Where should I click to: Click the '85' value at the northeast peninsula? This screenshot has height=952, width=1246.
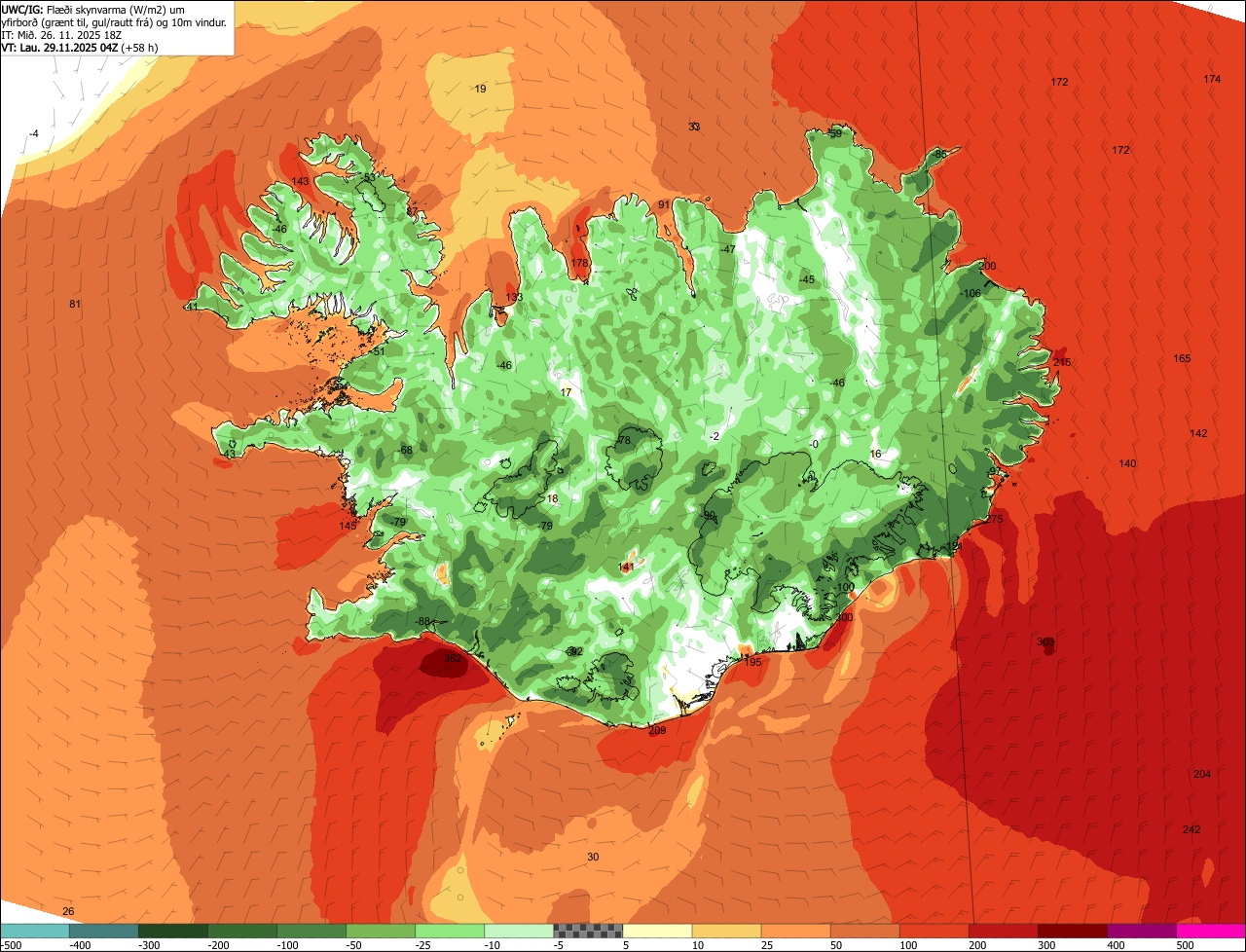click(x=940, y=154)
